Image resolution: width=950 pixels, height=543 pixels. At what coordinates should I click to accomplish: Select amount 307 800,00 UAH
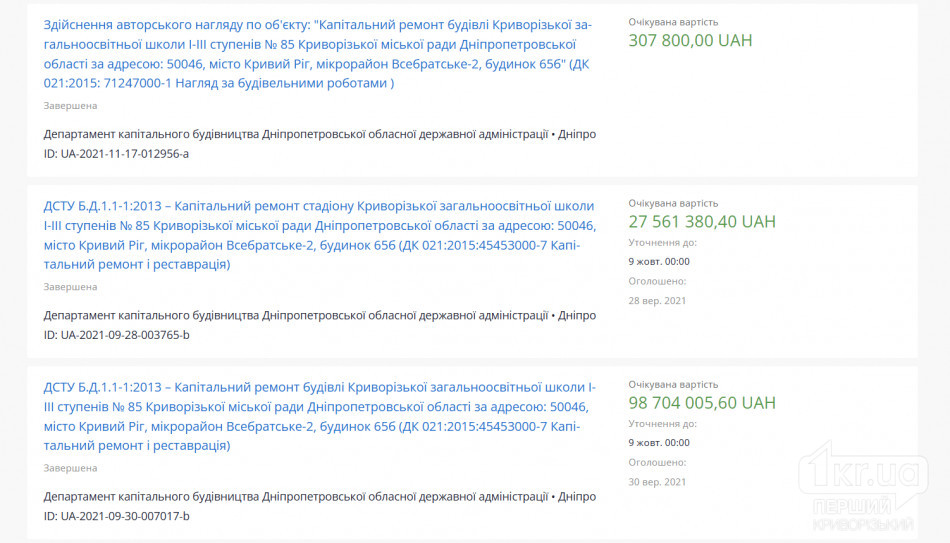pos(690,41)
